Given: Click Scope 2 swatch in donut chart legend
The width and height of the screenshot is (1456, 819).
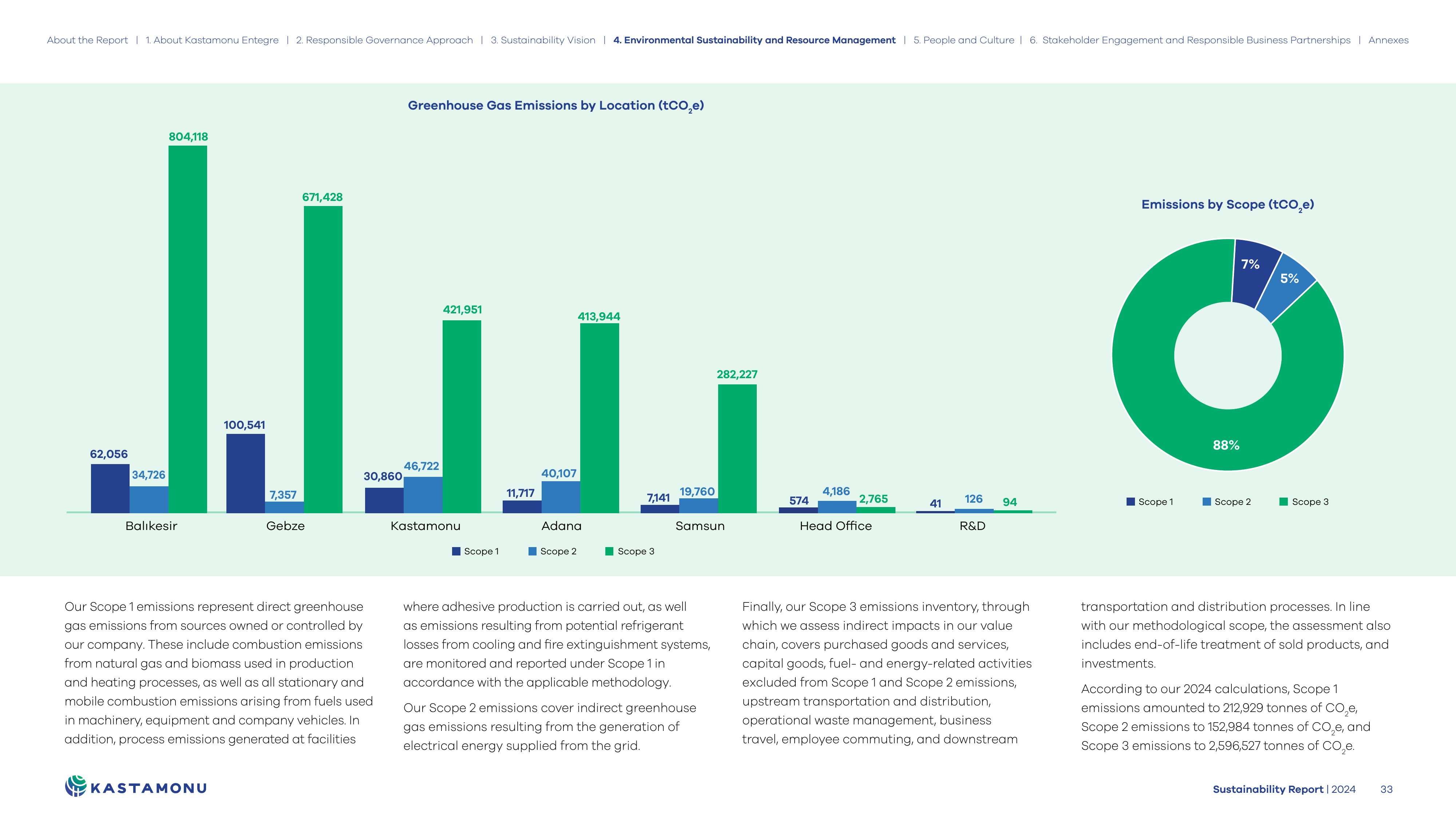Looking at the screenshot, I should click(1207, 501).
